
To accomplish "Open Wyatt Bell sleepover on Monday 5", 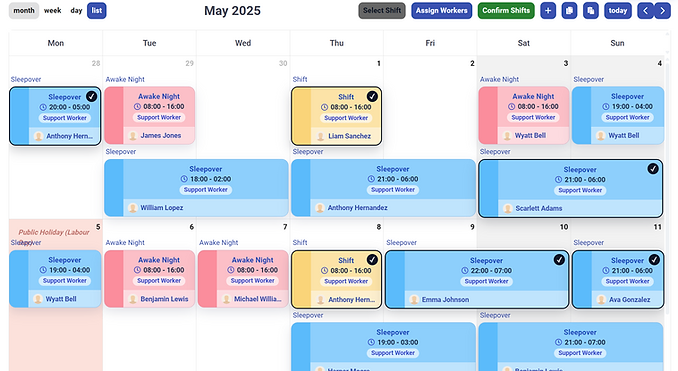I will [55, 279].
